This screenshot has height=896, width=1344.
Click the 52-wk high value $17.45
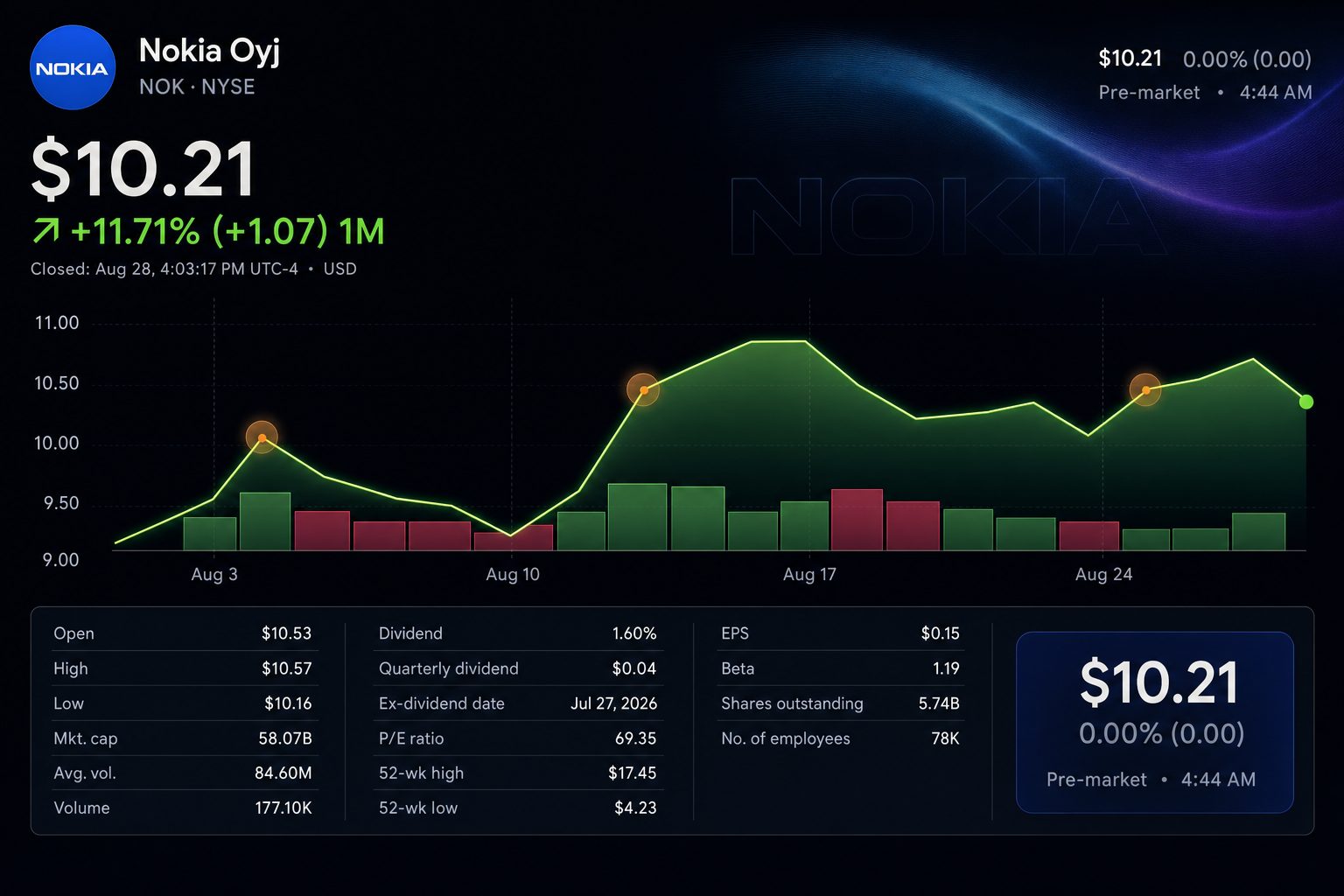tap(633, 773)
